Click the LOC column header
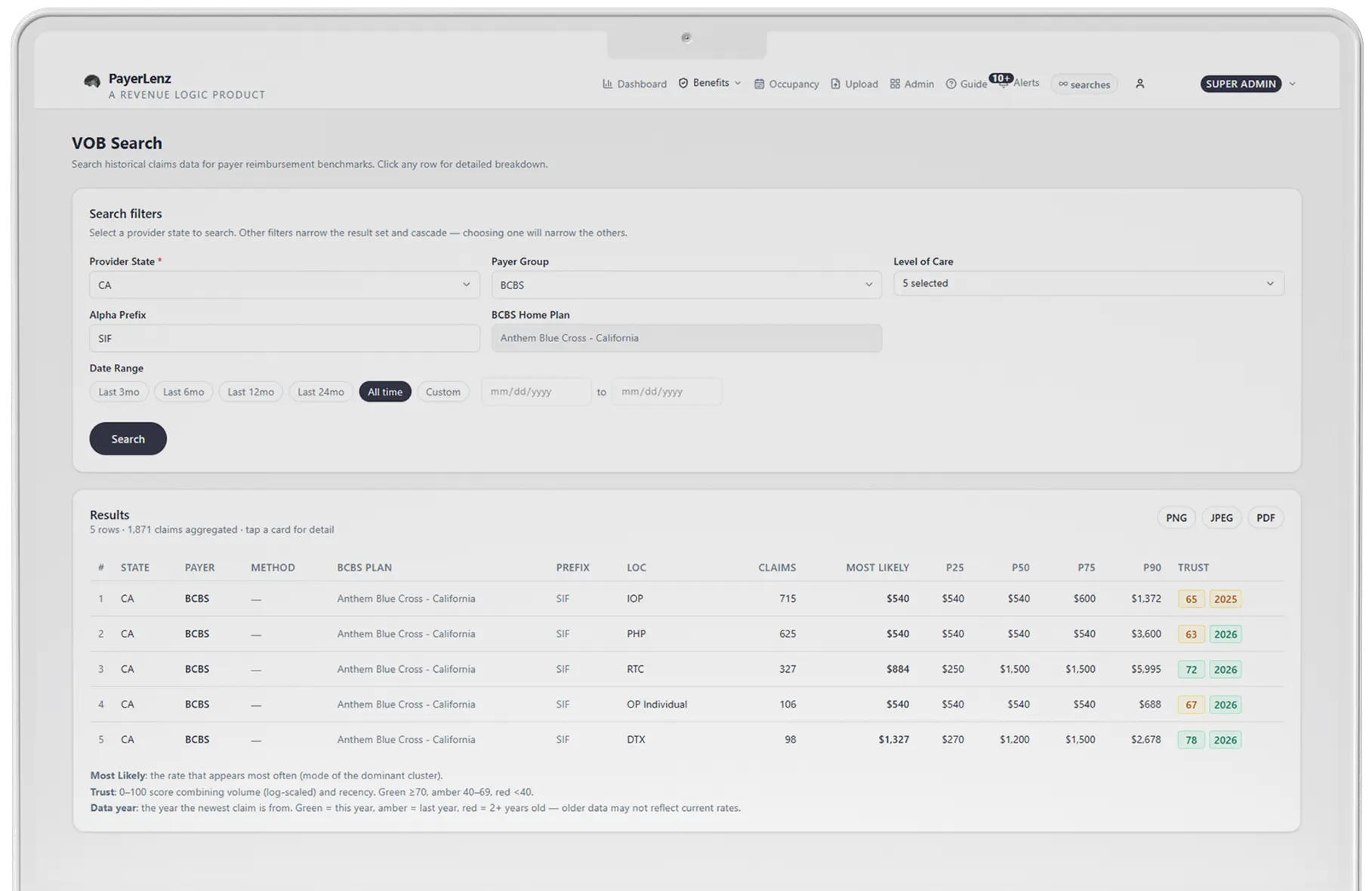The height and width of the screenshot is (891, 1372). 636,568
